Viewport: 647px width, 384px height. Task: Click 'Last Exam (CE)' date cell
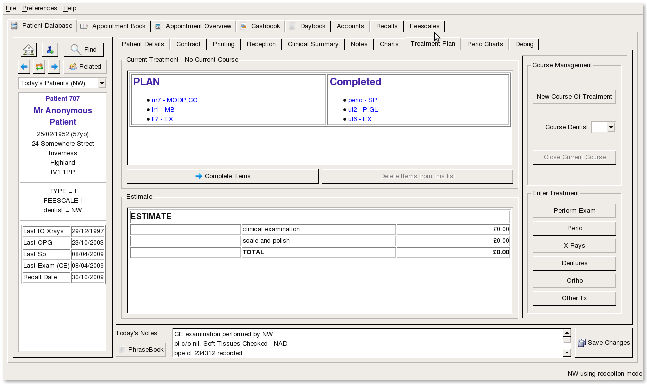click(x=88, y=266)
